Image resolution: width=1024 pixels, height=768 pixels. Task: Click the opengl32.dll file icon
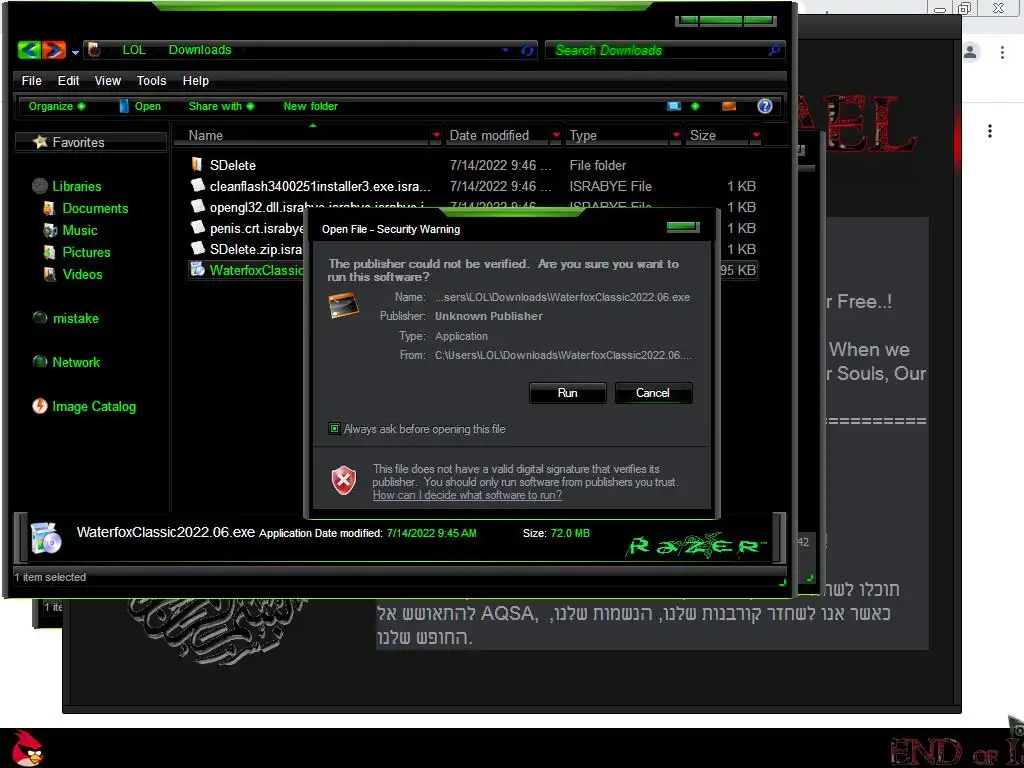click(197, 206)
